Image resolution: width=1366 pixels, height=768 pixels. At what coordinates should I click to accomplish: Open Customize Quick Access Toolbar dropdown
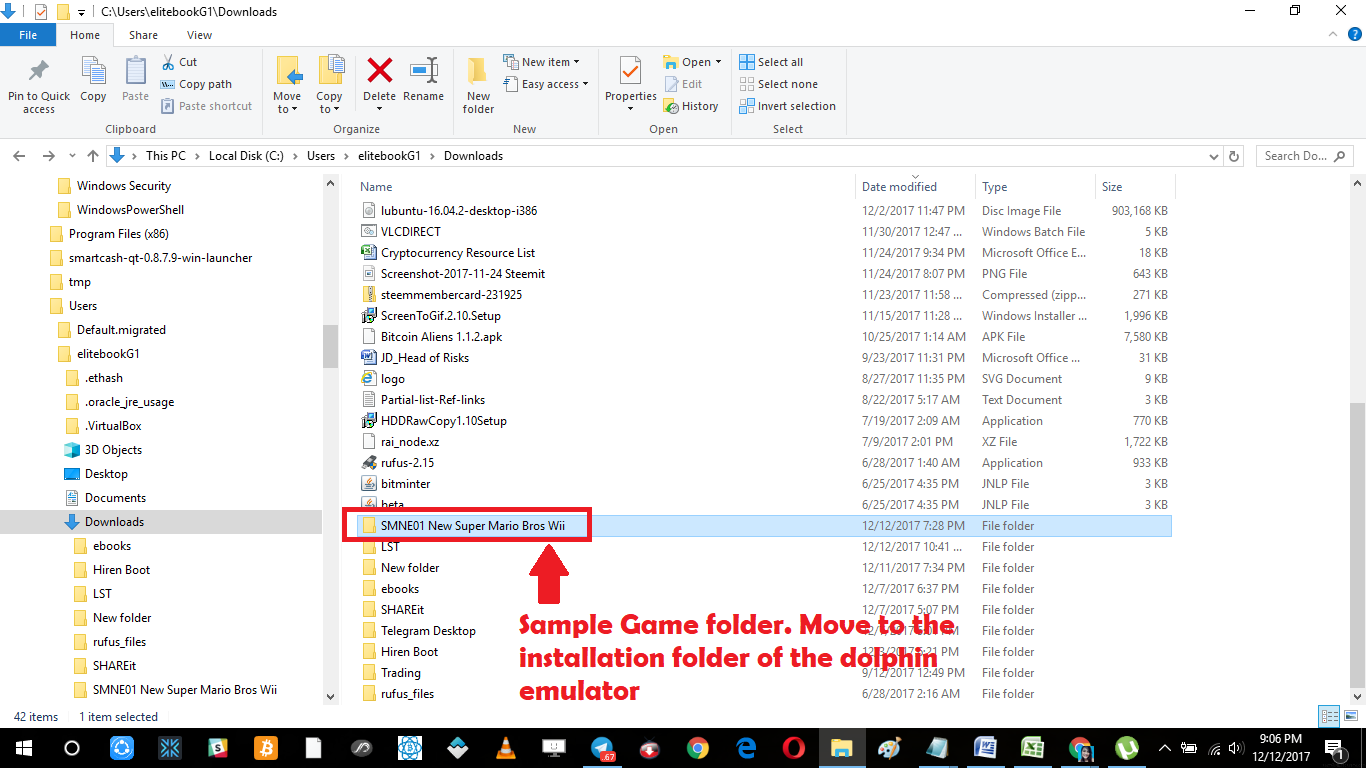pyautogui.click(x=82, y=12)
